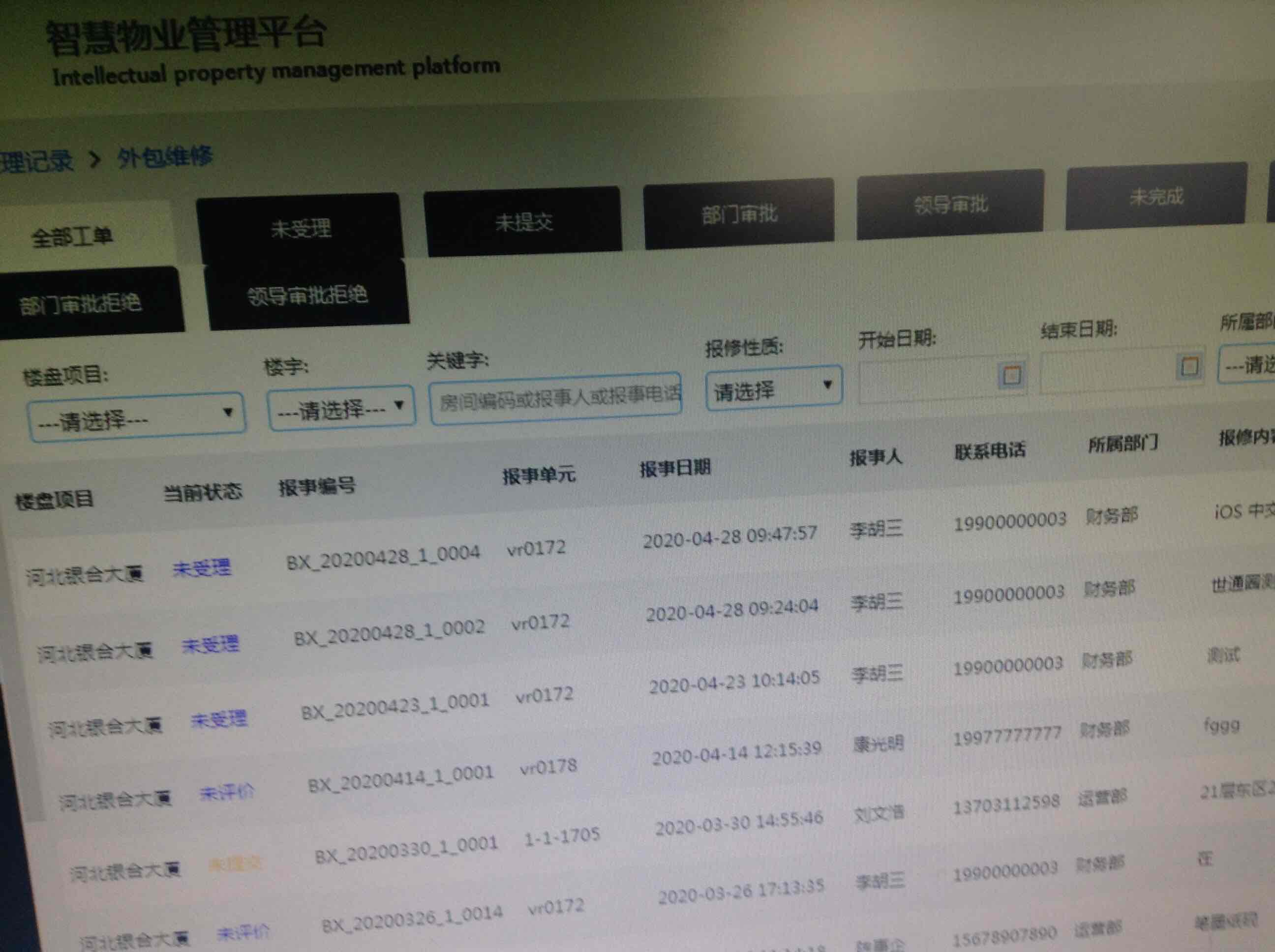Open the start date calendar icon
The image size is (1275, 952).
point(1011,375)
